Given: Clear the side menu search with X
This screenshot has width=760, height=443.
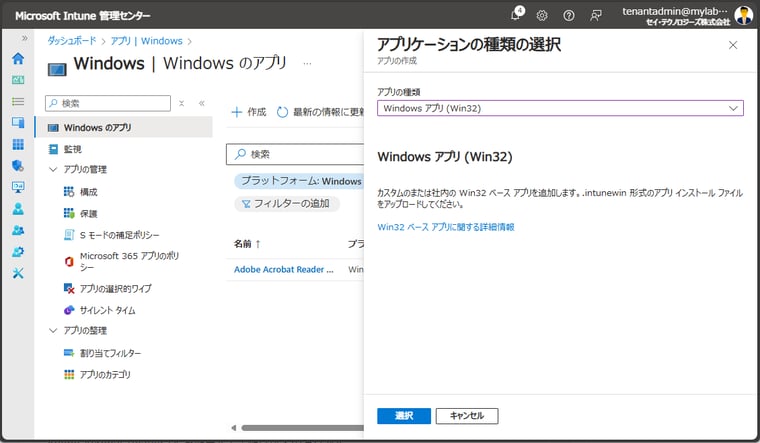Looking at the screenshot, I should click(181, 103).
